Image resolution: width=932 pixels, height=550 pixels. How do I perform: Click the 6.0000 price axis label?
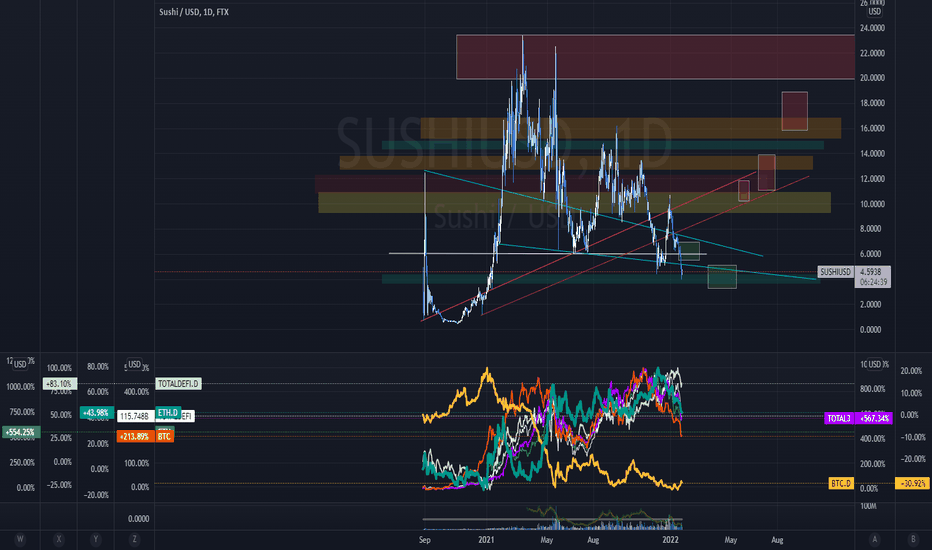(x=870, y=254)
